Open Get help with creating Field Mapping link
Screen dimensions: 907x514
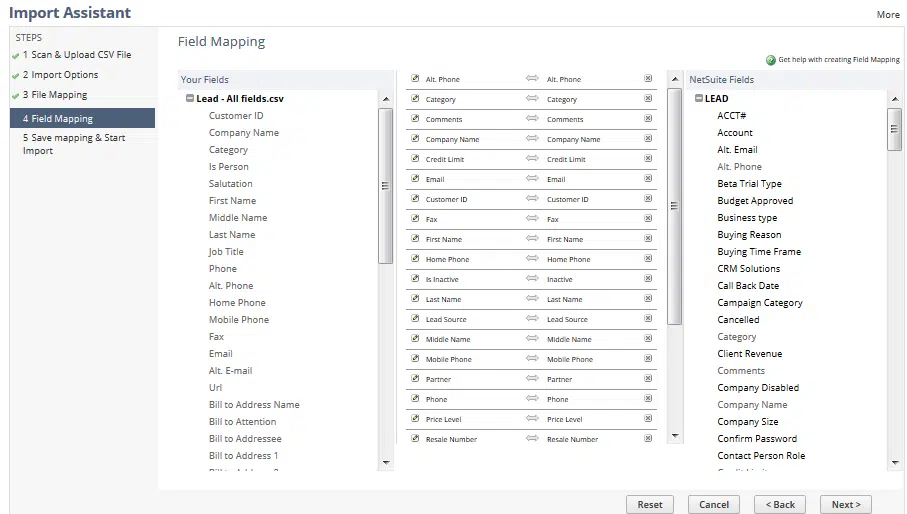[839, 60]
